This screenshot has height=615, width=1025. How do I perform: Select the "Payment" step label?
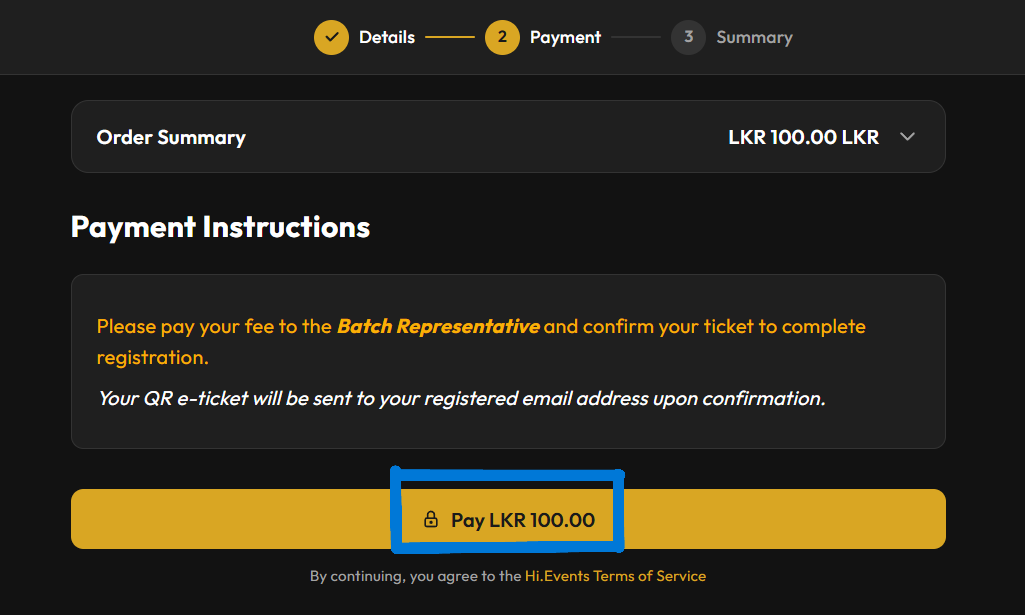tap(565, 38)
